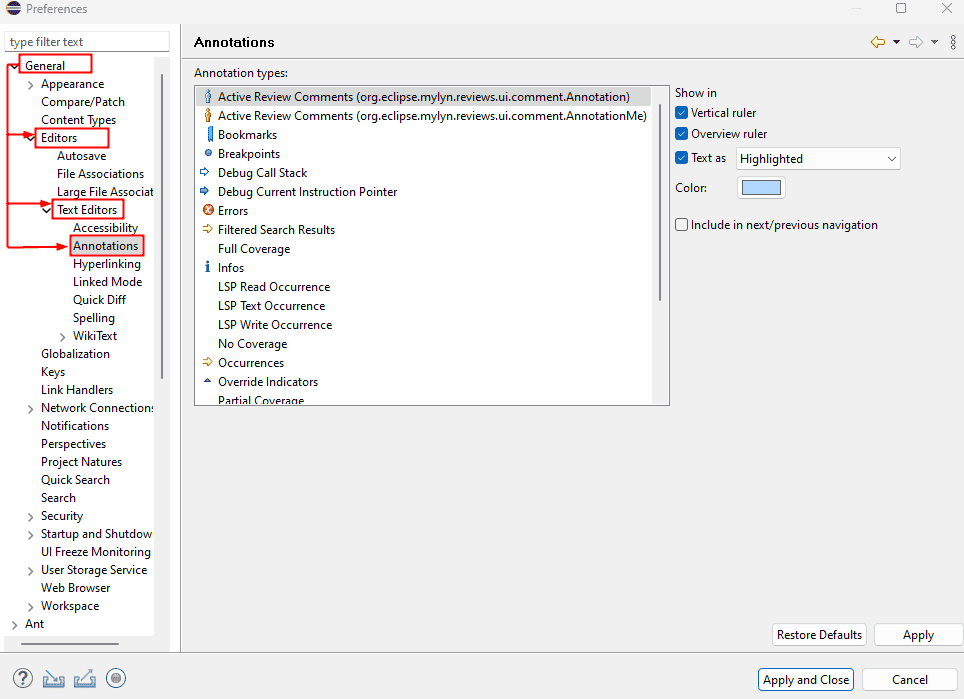
Task: Click the Apply and Close button
Action: tap(805, 679)
